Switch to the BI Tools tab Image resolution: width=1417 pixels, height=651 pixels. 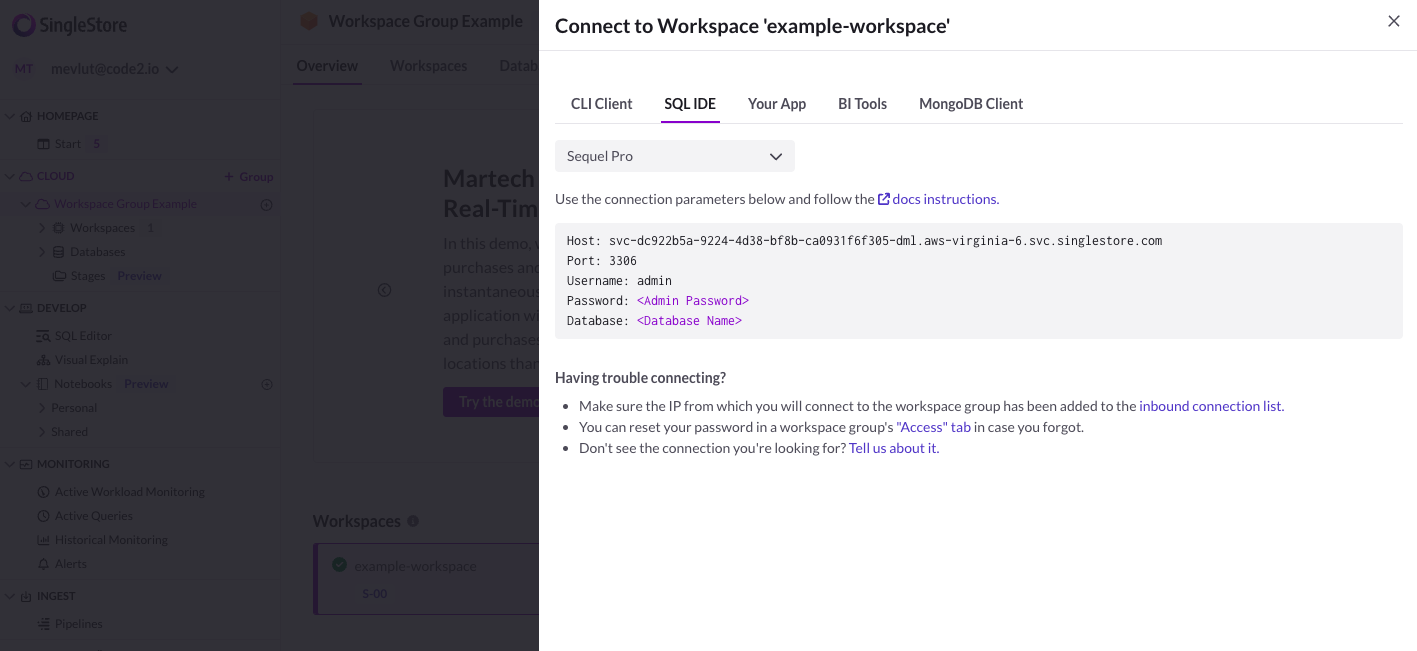[862, 104]
